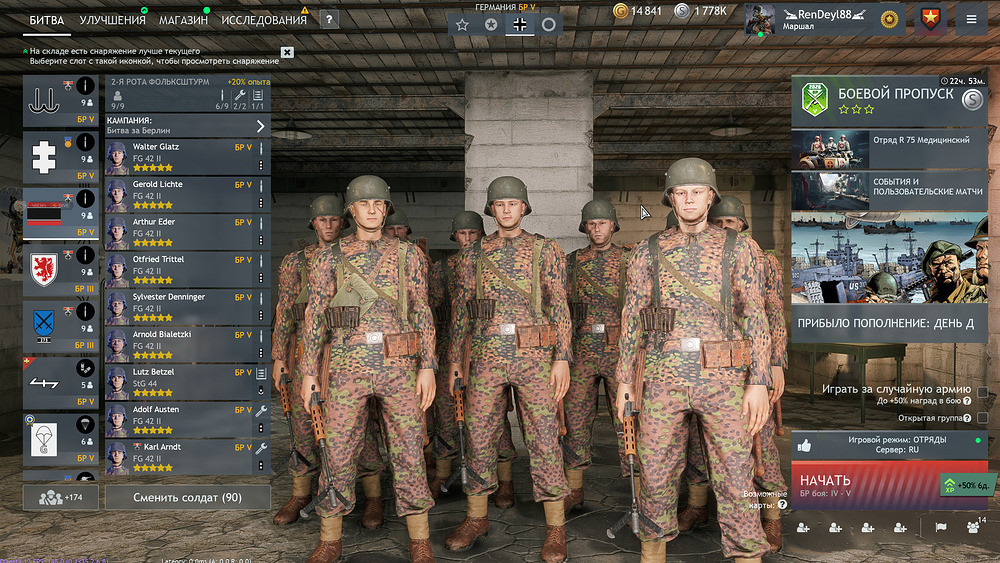Viewport: 1000px width, 563px height.
Task: Click the radio operator 1/1 icon in squad header
Action: click(x=258, y=95)
